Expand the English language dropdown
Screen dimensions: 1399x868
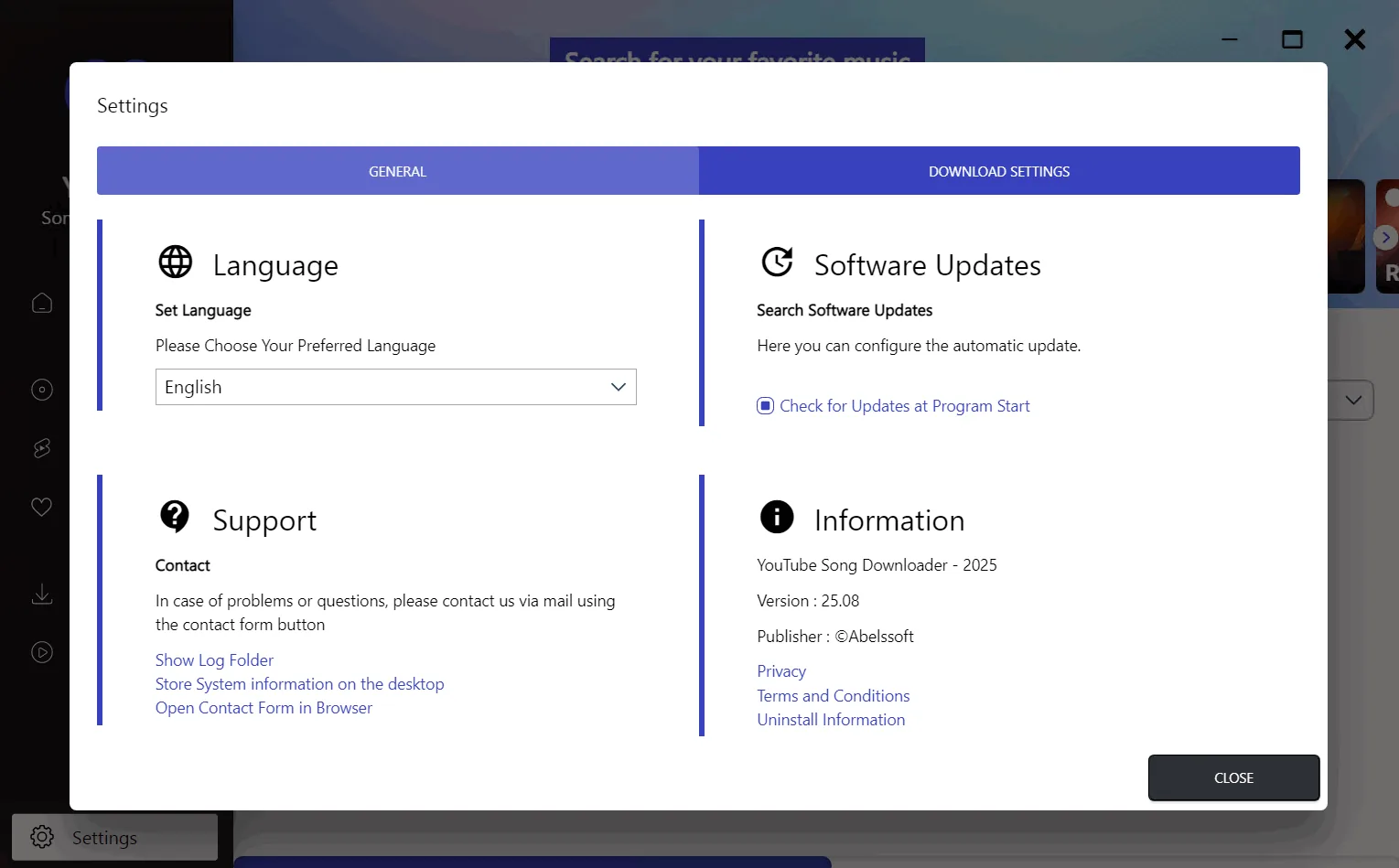[x=396, y=387]
